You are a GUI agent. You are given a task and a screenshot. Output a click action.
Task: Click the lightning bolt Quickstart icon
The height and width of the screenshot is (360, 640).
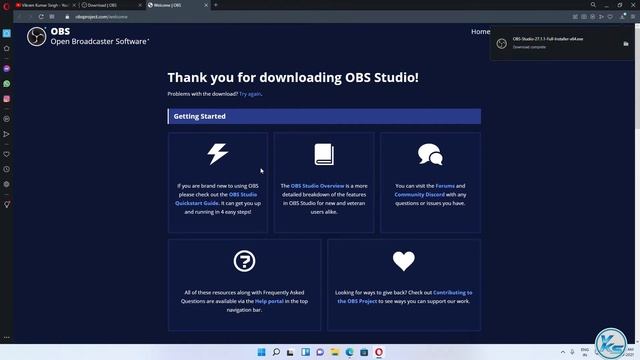pyautogui.click(x=218, y=154)
